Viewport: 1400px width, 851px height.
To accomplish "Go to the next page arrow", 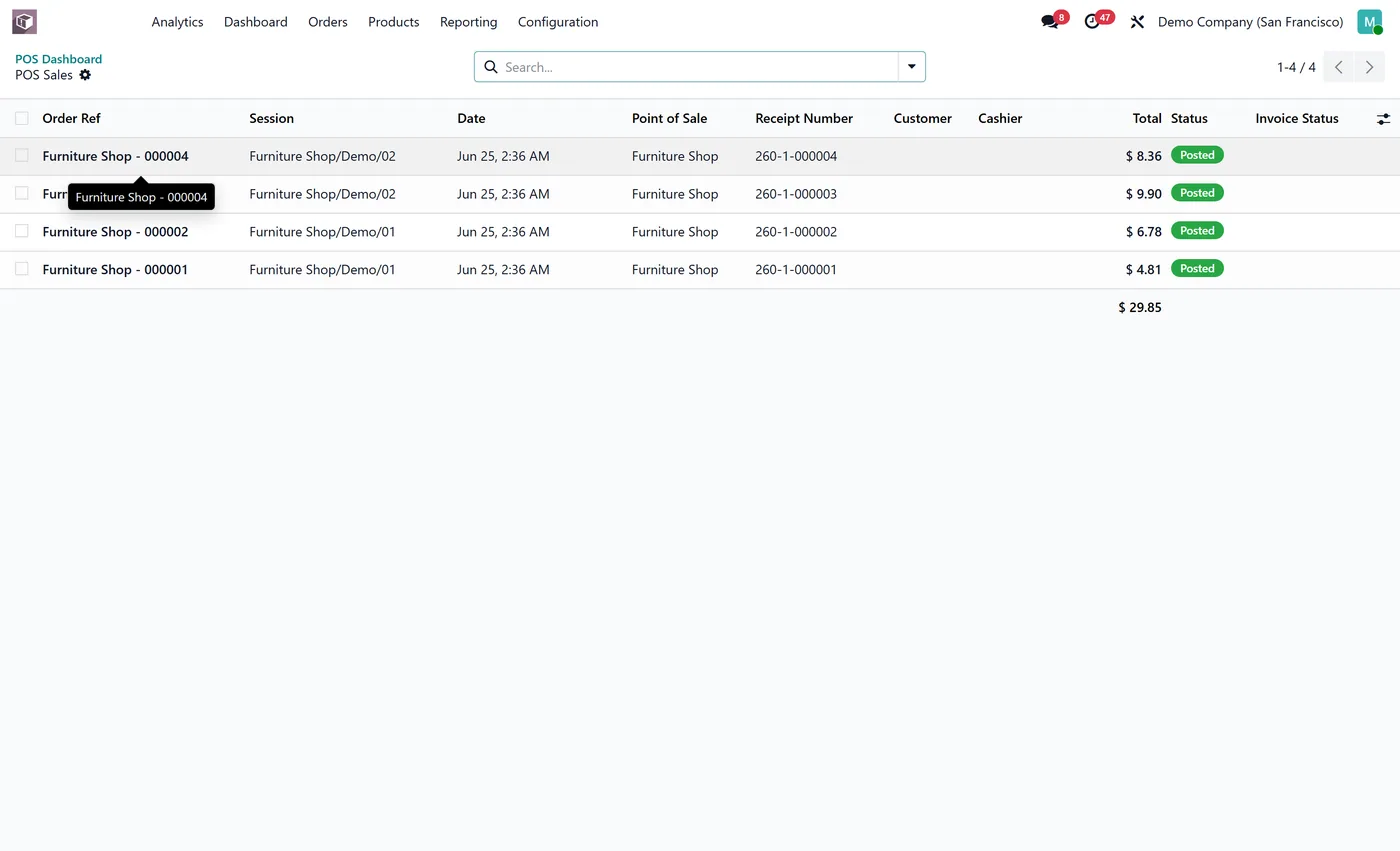I will (x=1370, y=67).
